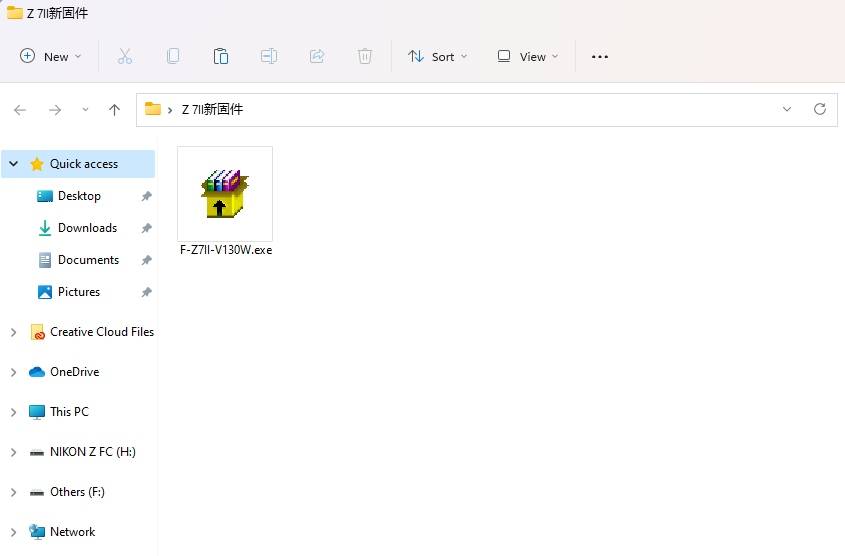Expand the Others (F:) drive node
The width and height of the screenshot is (845, 556).
13,492
